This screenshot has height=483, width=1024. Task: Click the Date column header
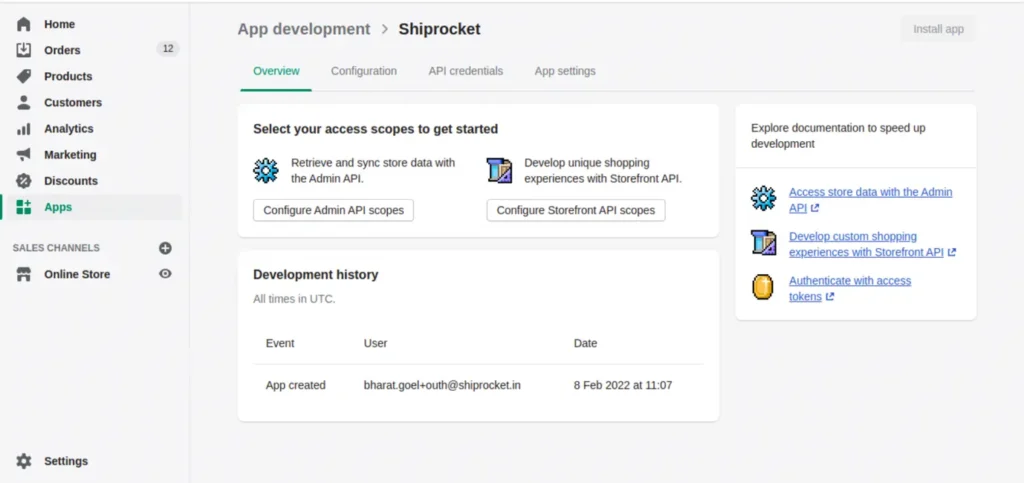point(585,343)
